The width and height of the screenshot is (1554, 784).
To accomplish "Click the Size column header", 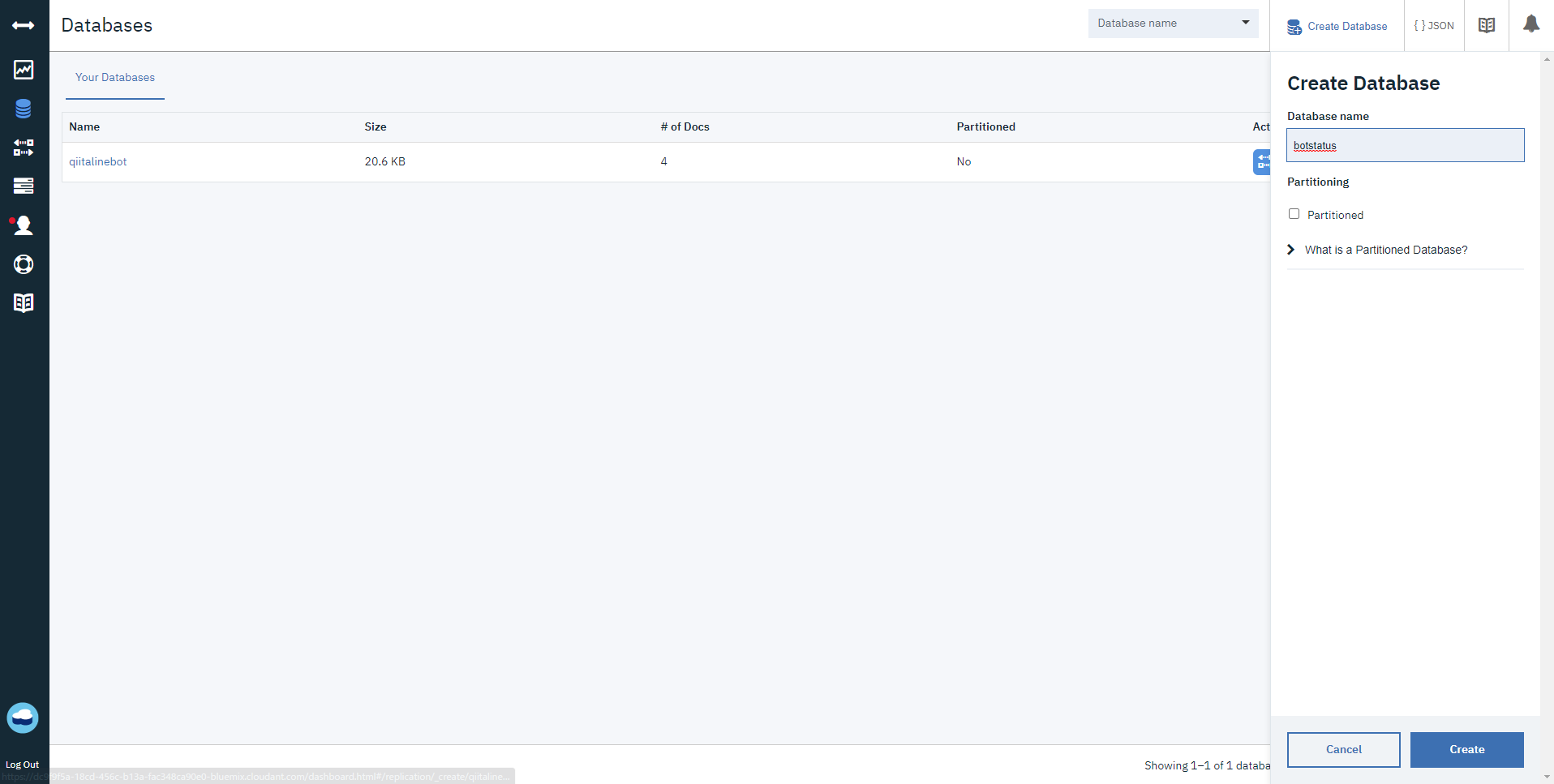I will [x=375, y=126].
